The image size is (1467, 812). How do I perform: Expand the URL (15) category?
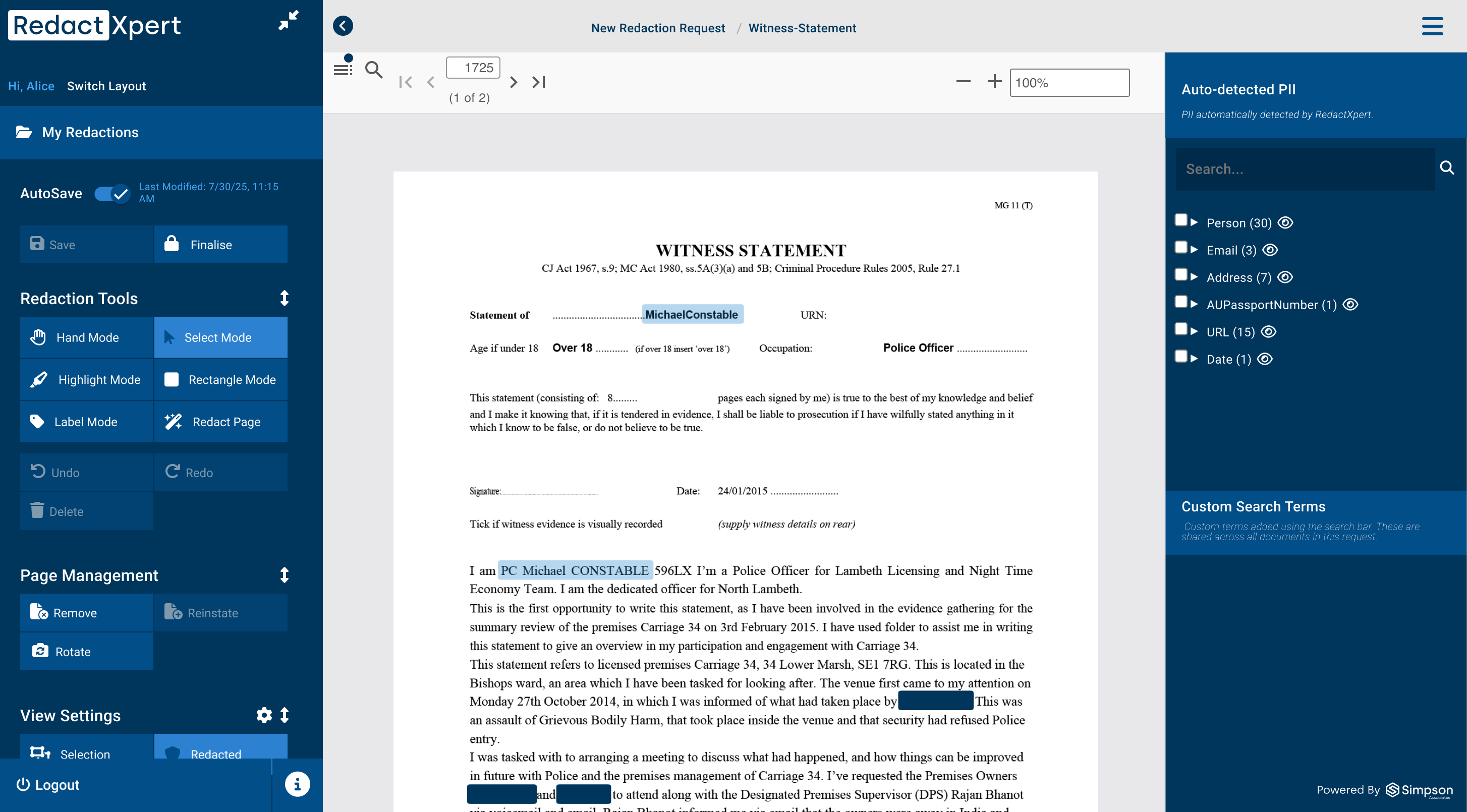click(1194, 331)
